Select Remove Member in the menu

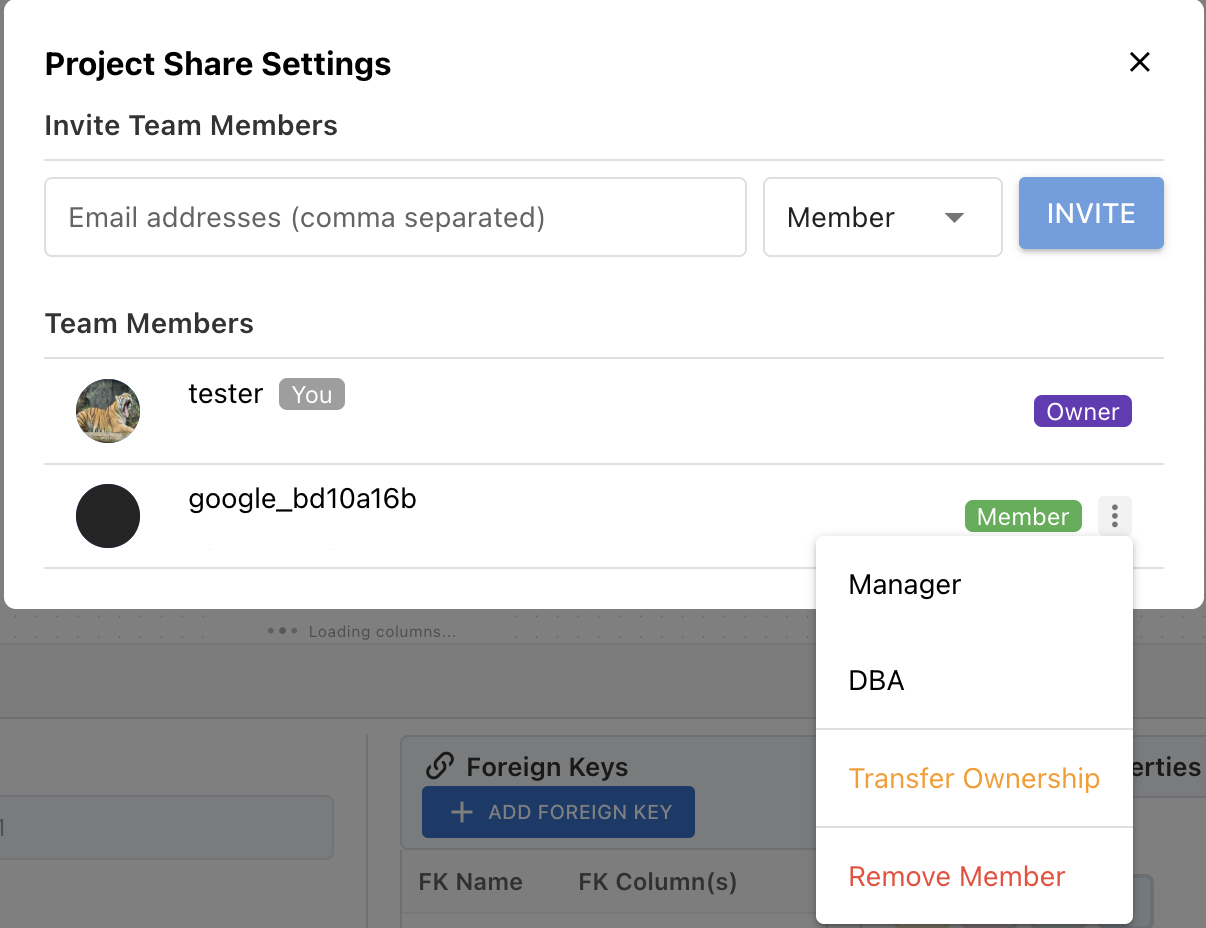pyautogui.click(x=974, y=876)
